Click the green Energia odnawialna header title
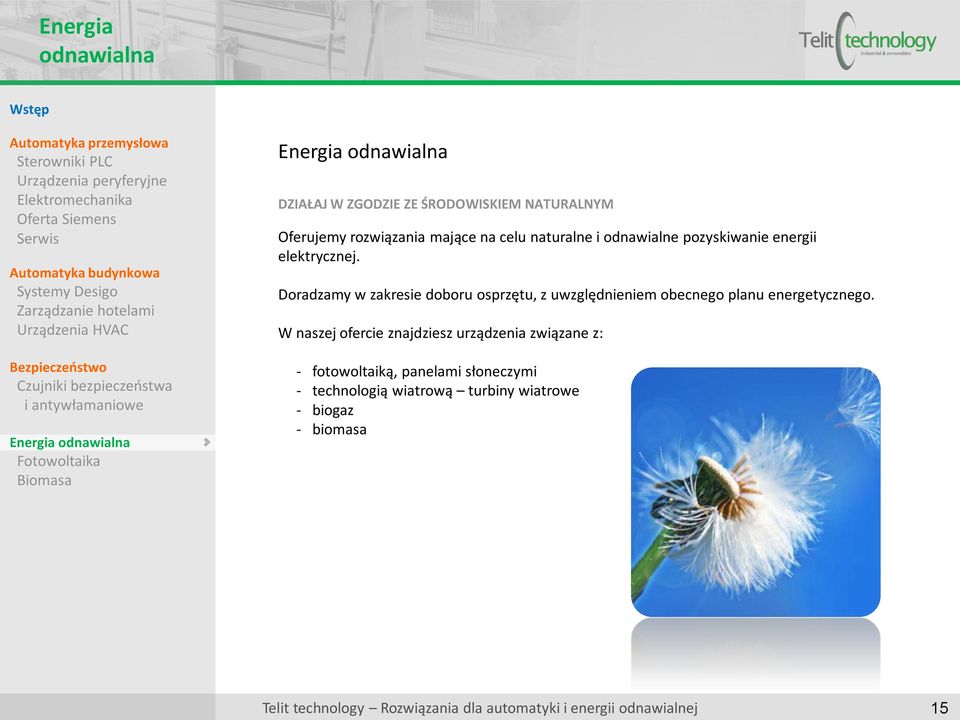The image size is (960, 720). tap(96, 41)
